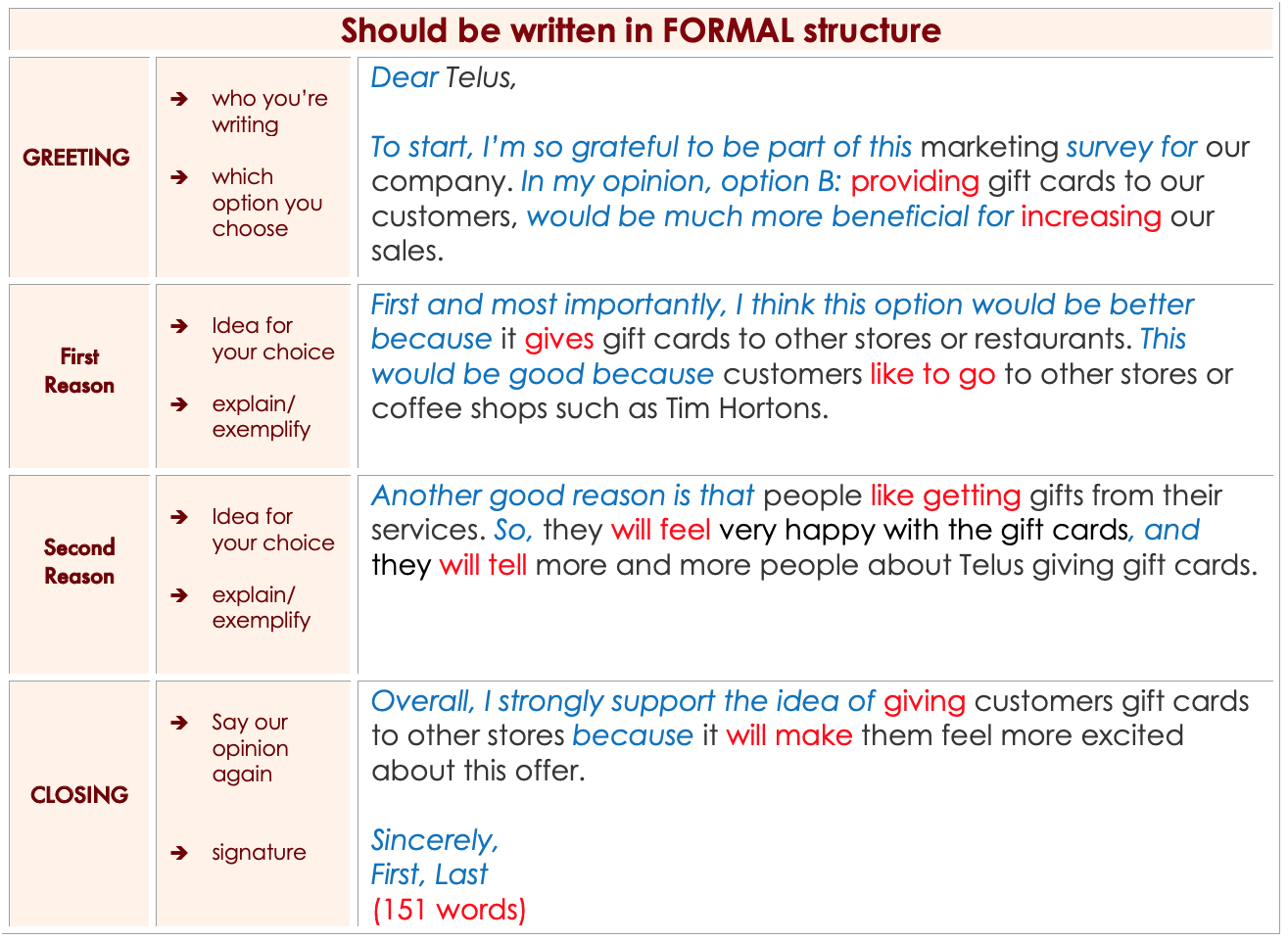Click the arrow beside Second Reason "explain/ exemplify"
This screenshot has height=941, width=1288.
pyautogui.click(x=179, y=595)
